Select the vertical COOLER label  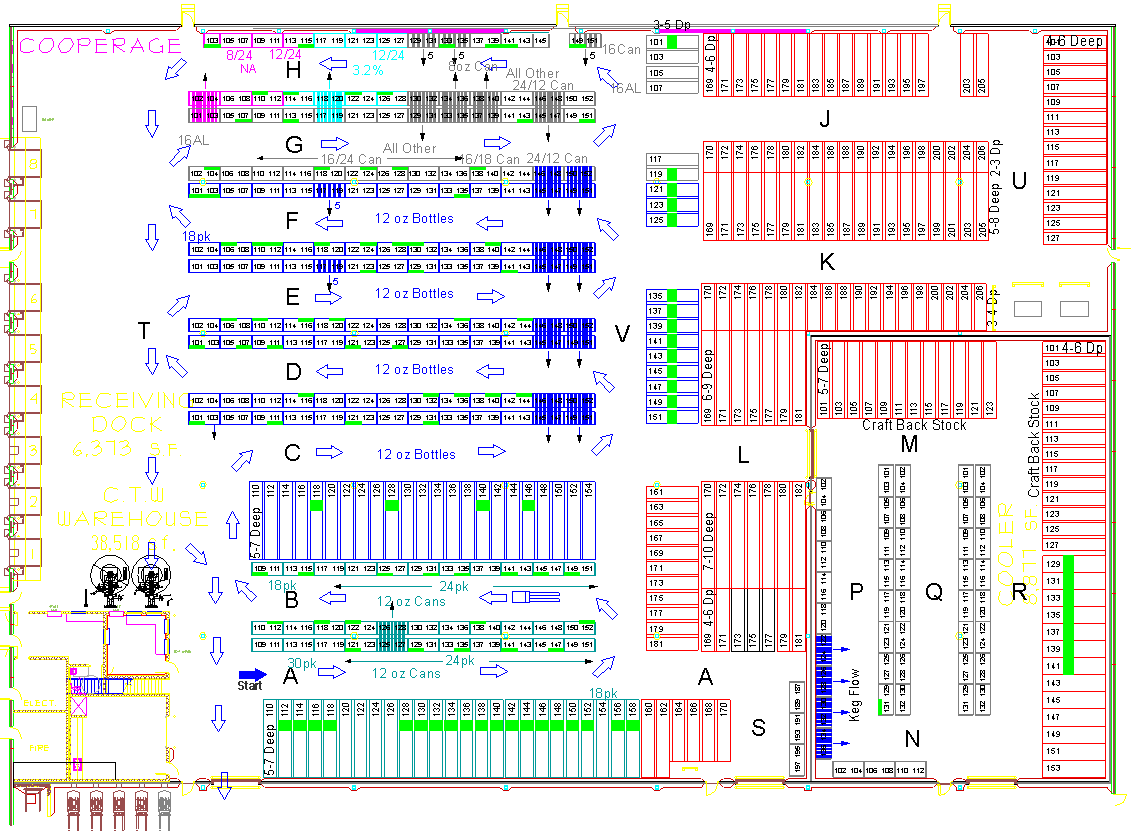coord(1005,555)
